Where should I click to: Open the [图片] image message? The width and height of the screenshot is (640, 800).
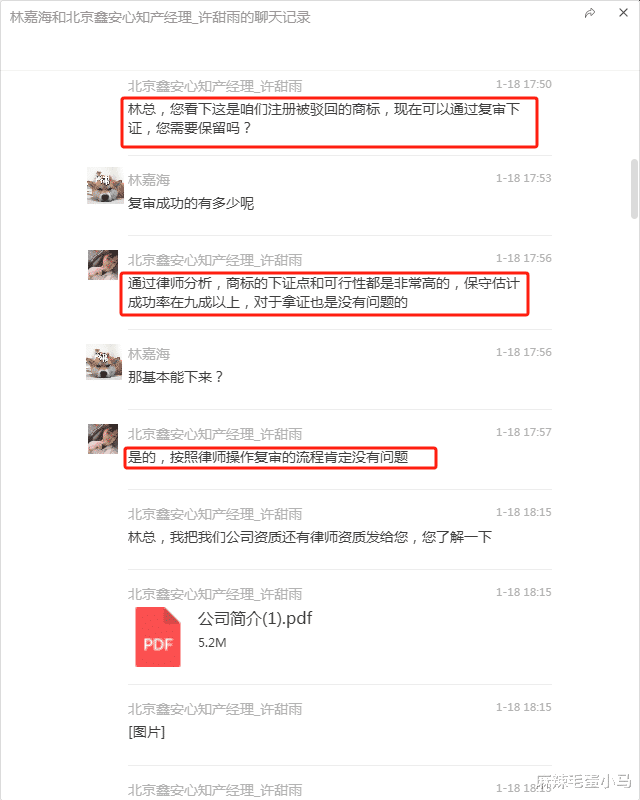[x=146, y=732]
